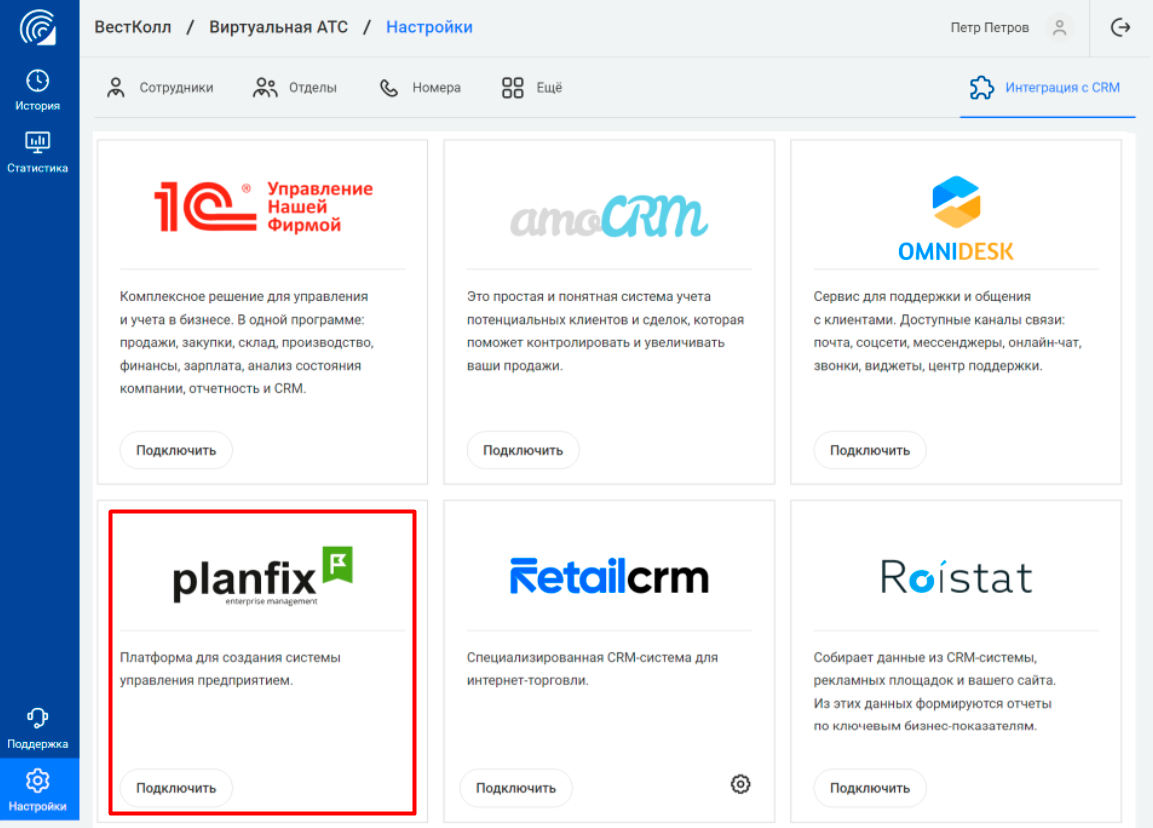Viewport: 1153px width, 828px height.
Task: Click the Roistat logo
Action: [956, 577]
